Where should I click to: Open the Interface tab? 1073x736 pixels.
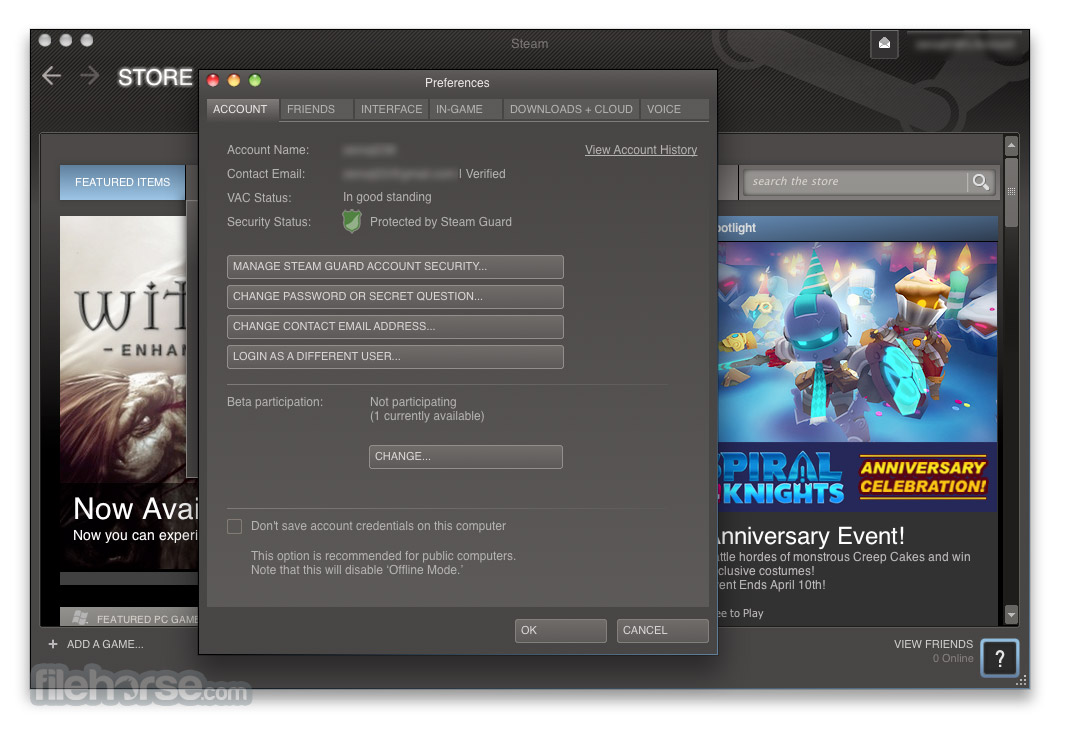click(391, 109)
